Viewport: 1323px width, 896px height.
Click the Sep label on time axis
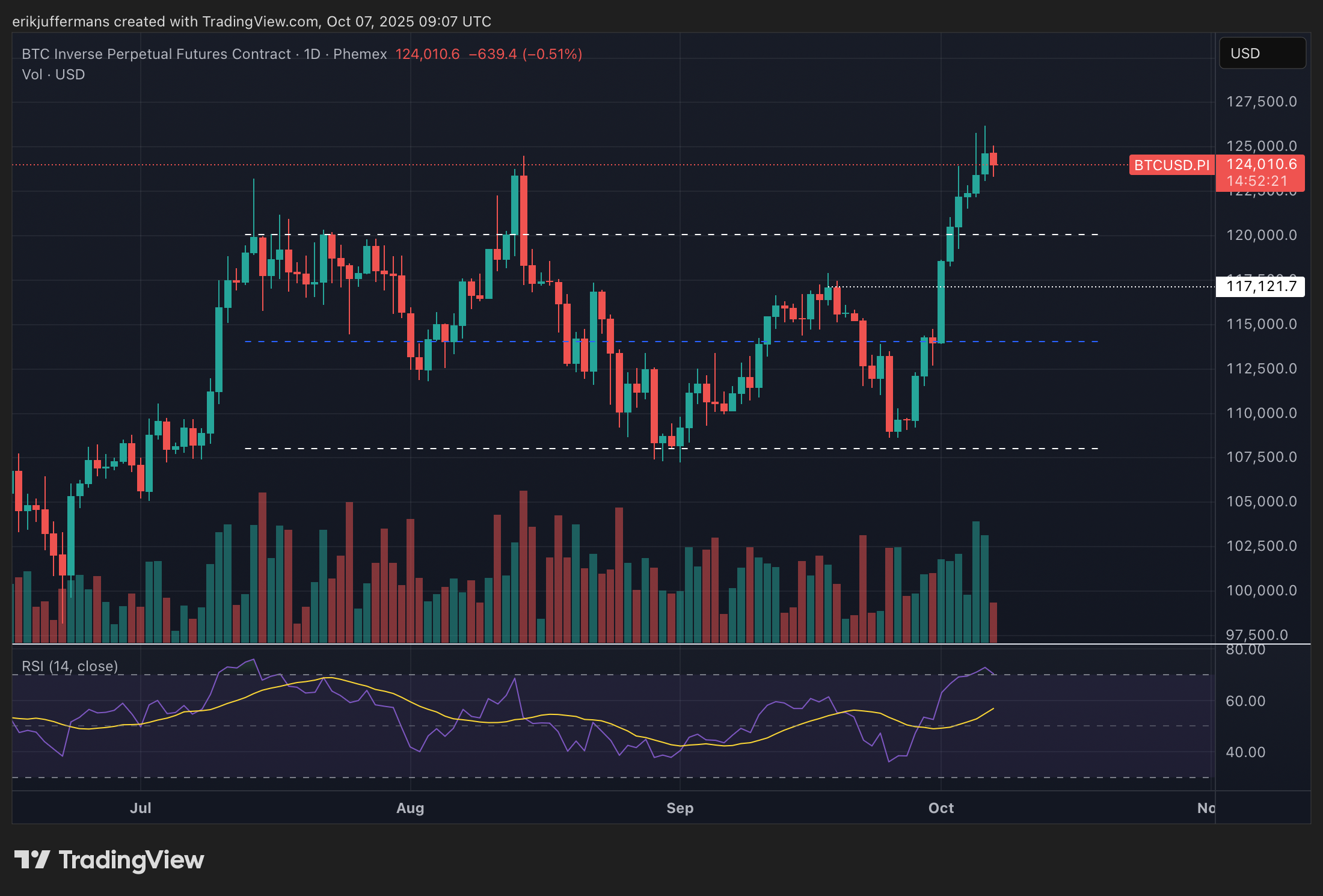pyautogui.click(x=680, y=808)
